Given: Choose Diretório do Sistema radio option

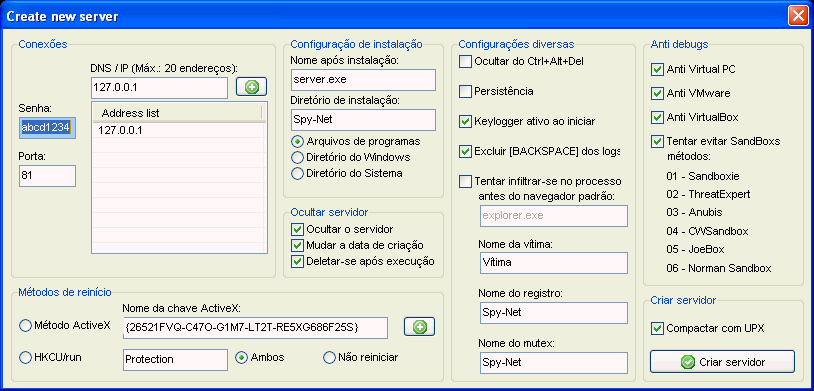Looking at the screenshot, I should click(x=297, y=173).
